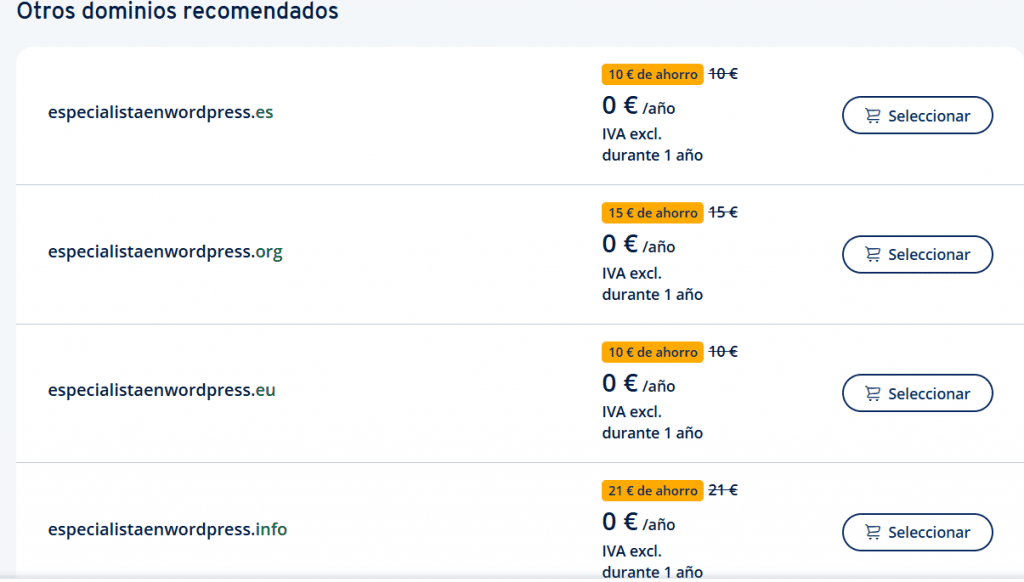The height and width of the screenshot is (582, 1024).
Task: Click the struck-through 21 € original price
Action: click(723, 490)
